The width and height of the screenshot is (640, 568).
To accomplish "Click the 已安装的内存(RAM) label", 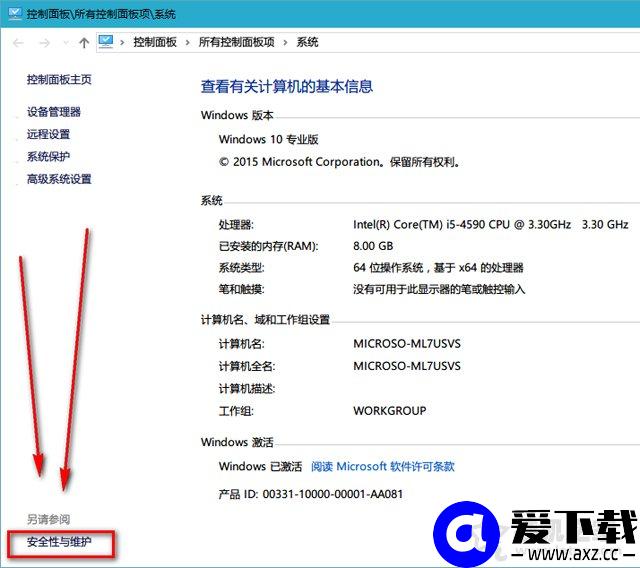I will pos(269,246).
